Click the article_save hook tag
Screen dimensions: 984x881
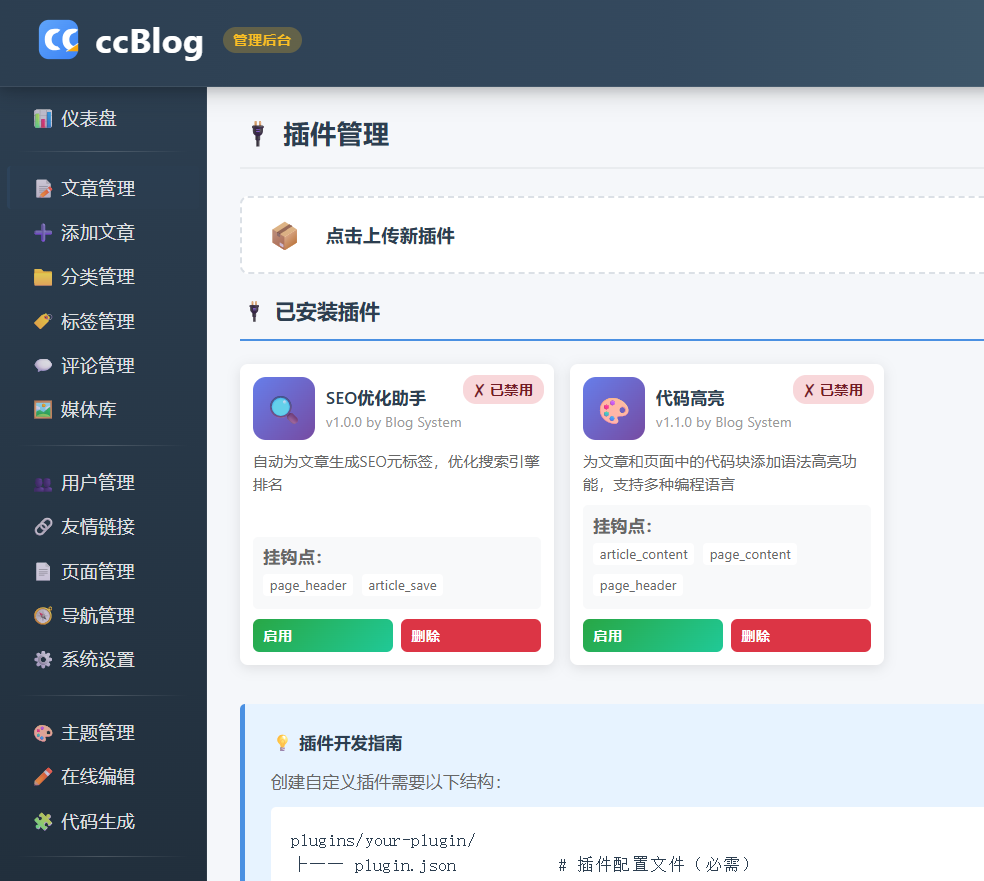402,585
